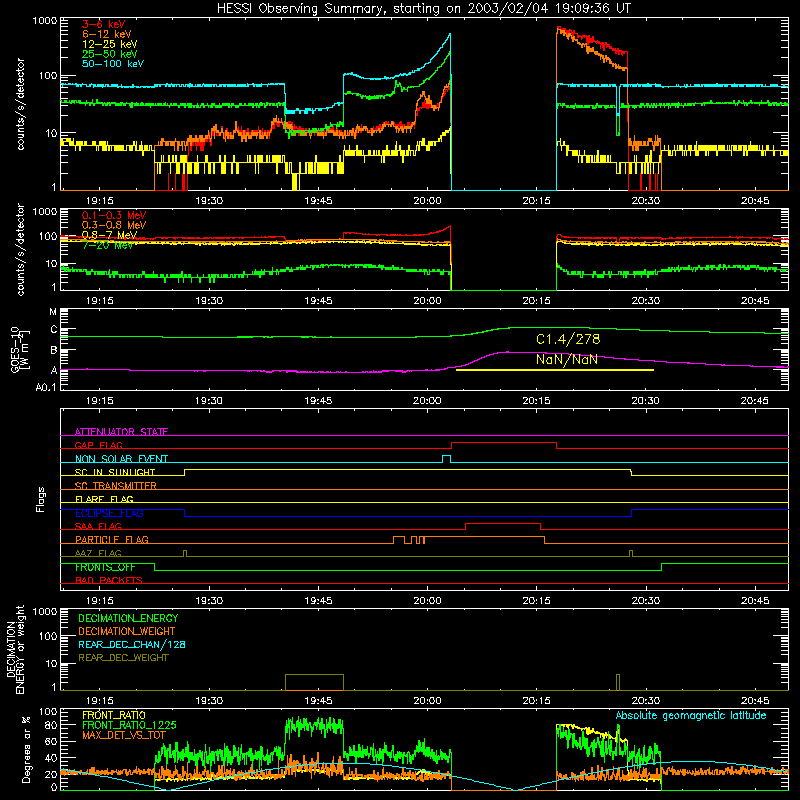Select the ATTENUATOR_STATE flag label

(x=121, y=432)
